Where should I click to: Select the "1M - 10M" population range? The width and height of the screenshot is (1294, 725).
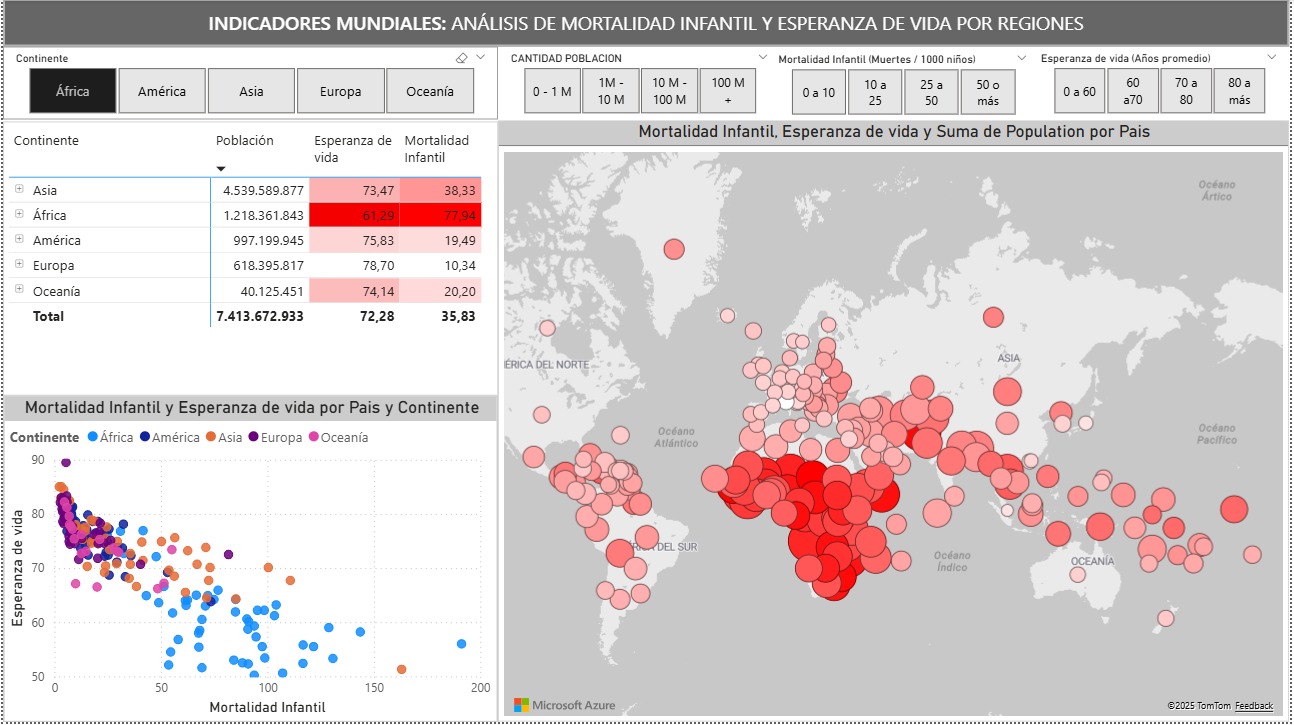pos(610,91)
